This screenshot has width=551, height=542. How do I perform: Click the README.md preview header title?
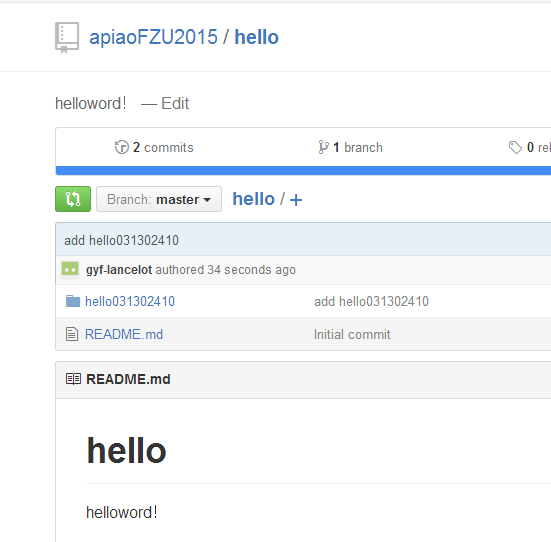pyautogui.click(x=128, y=379)
